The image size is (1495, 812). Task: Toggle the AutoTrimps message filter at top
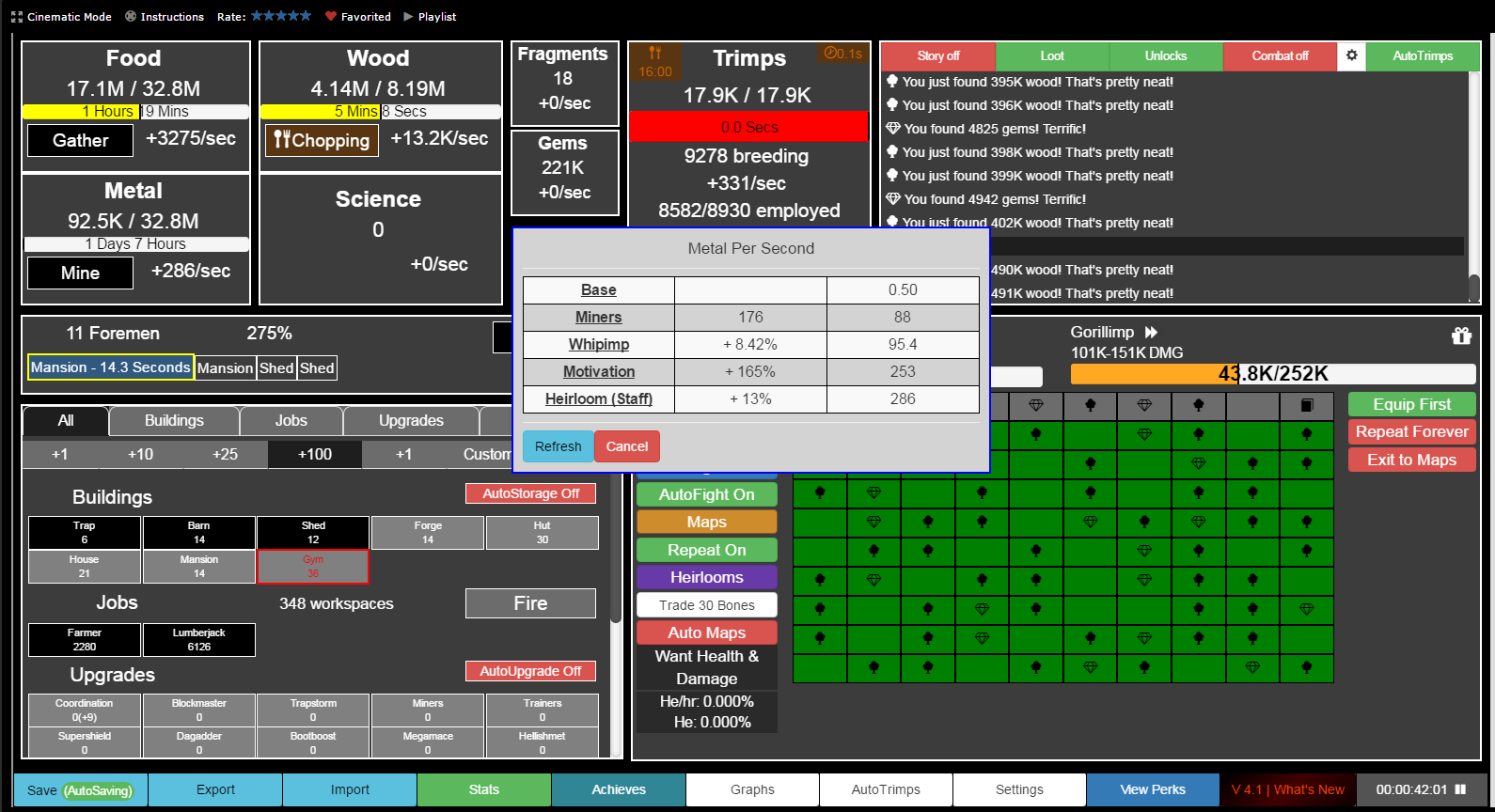(x=1423, y=55)
